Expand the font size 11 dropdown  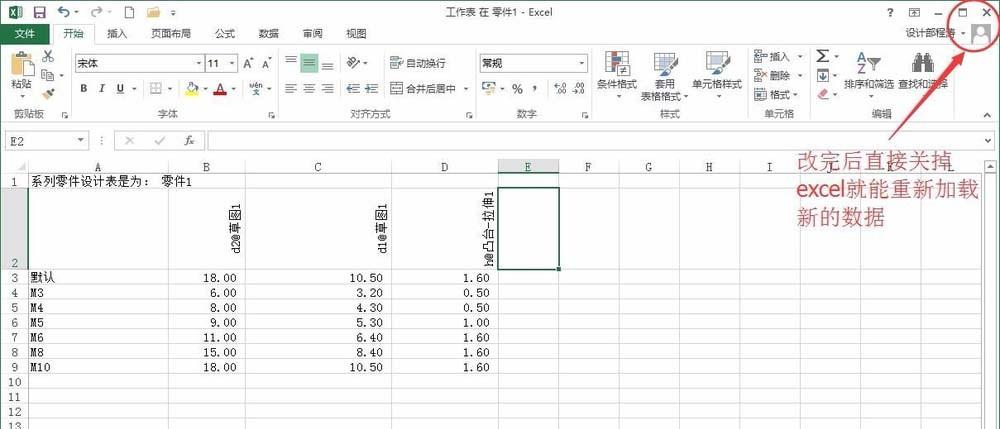coord(232,63)
